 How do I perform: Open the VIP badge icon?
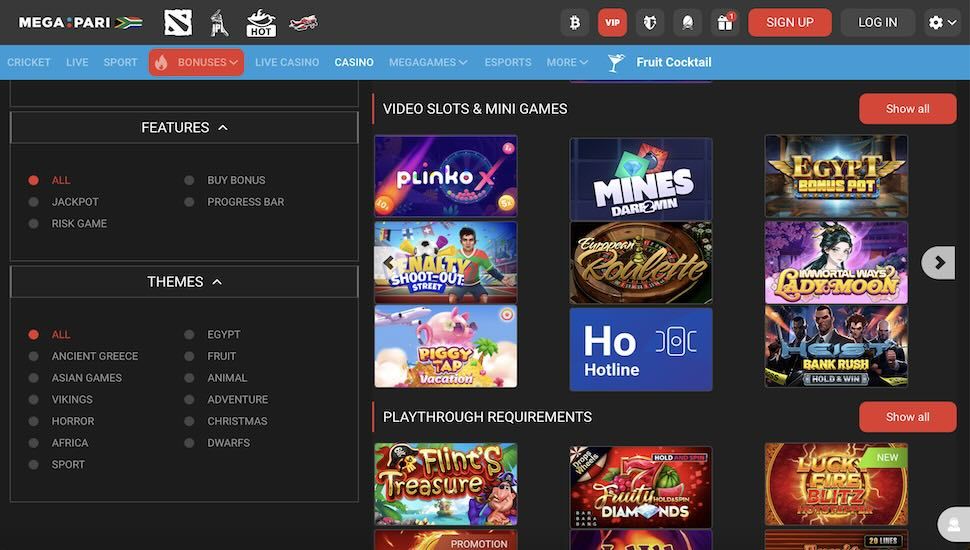612,22
